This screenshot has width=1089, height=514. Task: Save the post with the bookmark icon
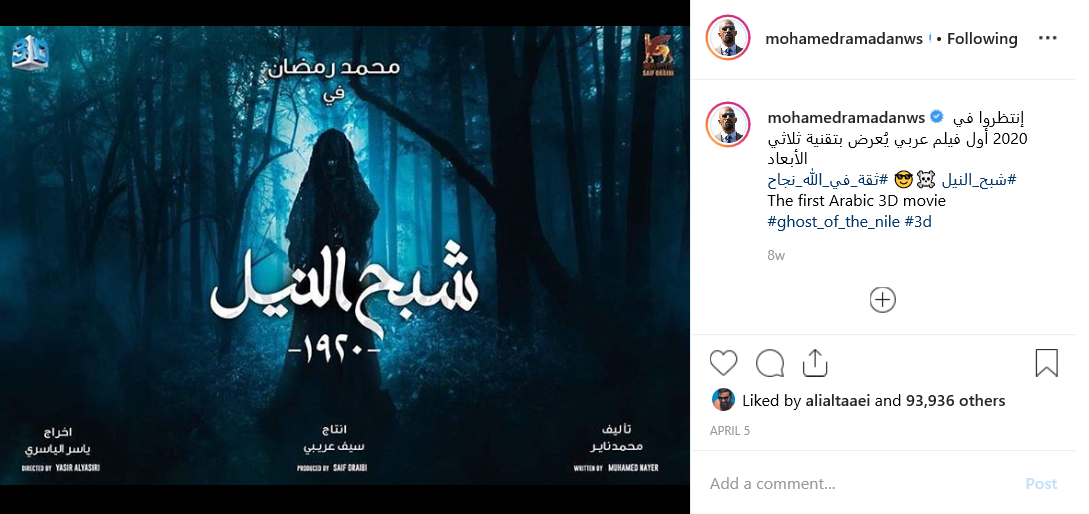[x=1046, y=363]
